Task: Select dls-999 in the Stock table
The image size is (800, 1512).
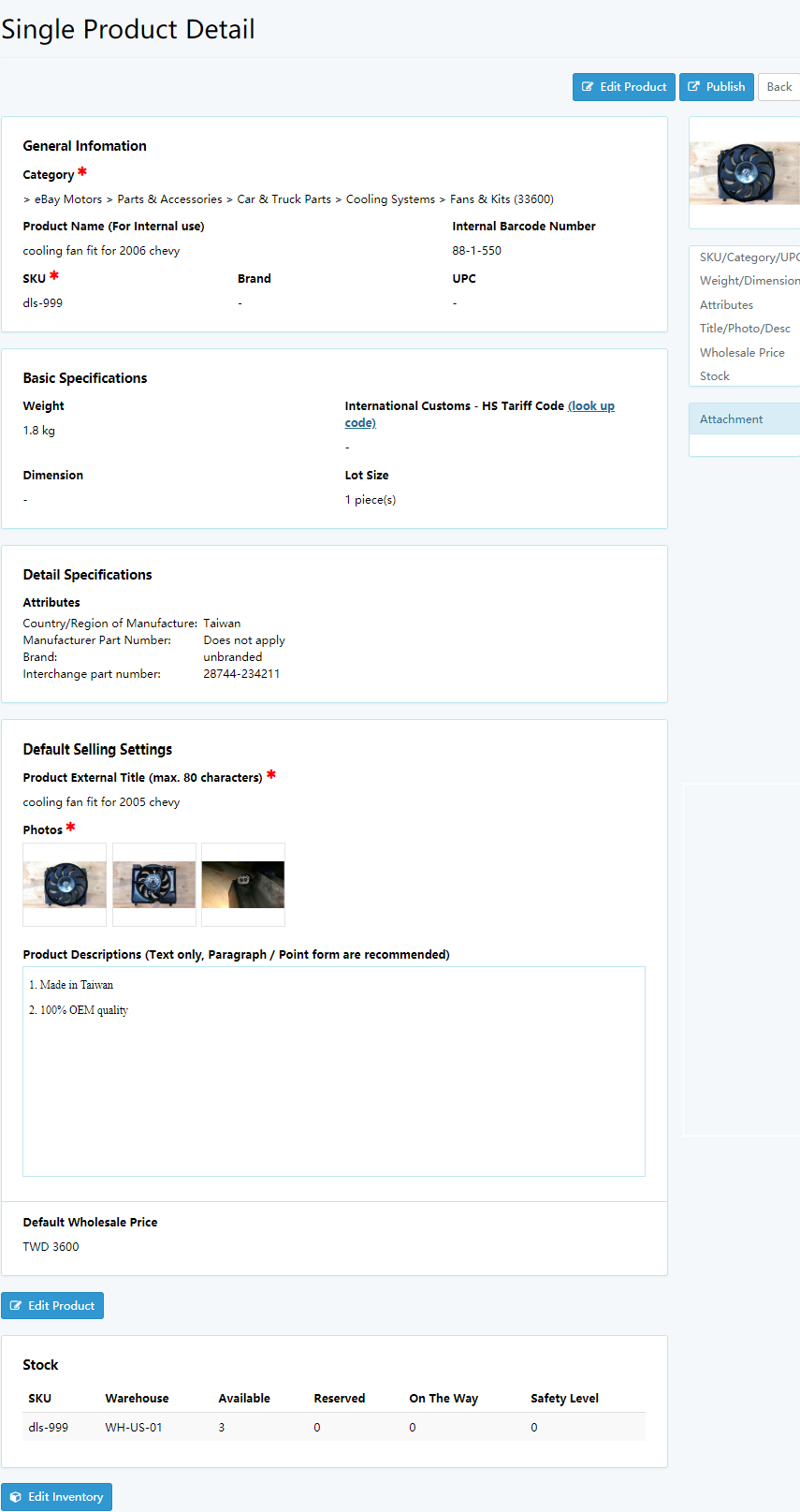Action: click(x=49, y=1427)
